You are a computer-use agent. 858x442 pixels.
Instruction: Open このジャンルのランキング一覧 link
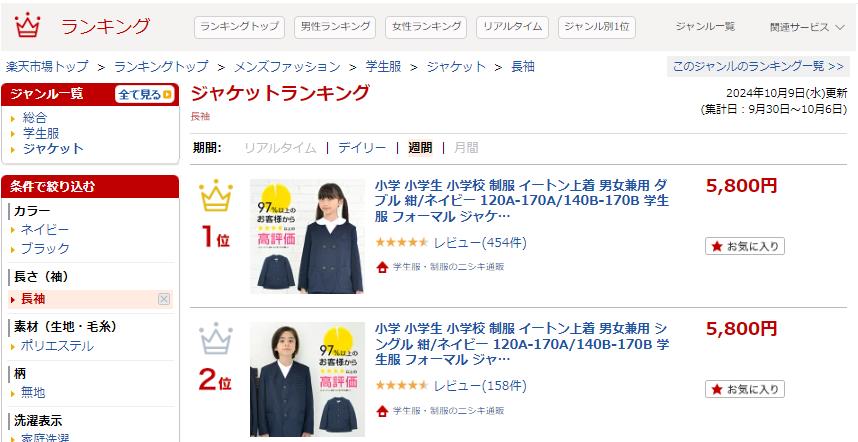pyautogui.click(x=758, y=66)
